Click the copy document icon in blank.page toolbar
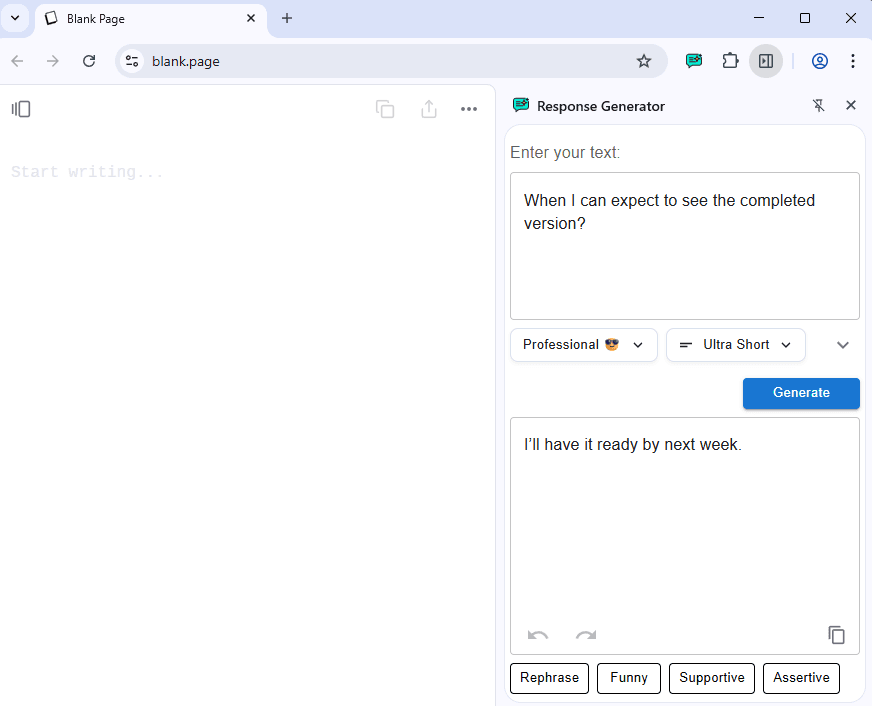 tap(385, 109)
